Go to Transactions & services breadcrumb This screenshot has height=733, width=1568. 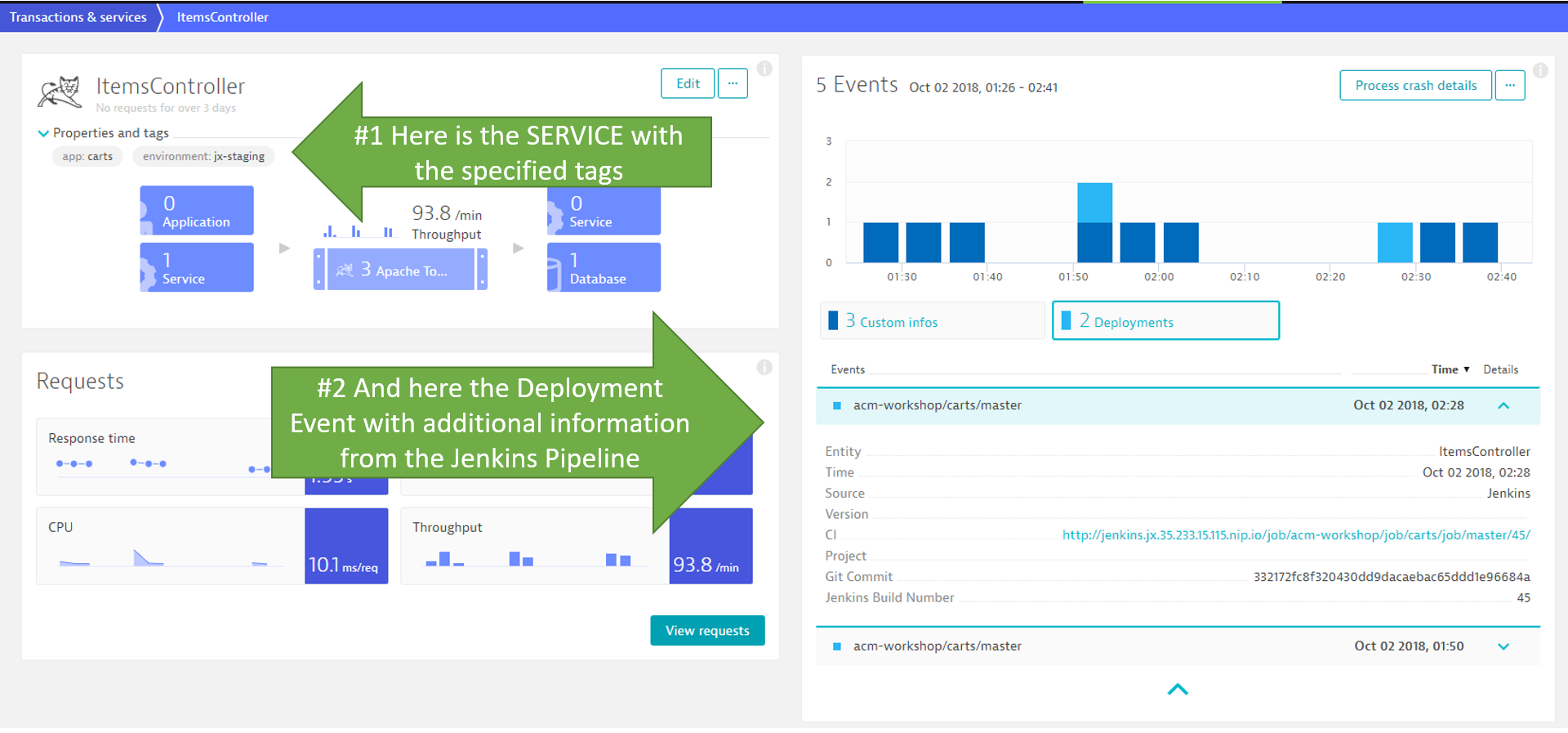click(78, 17)
